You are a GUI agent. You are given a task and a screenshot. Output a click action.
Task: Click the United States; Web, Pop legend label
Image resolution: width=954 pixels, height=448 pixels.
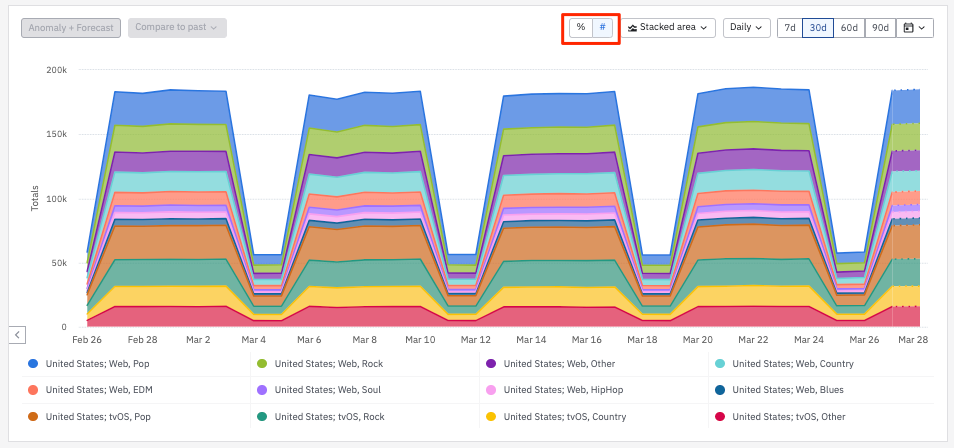pos(97,364)
